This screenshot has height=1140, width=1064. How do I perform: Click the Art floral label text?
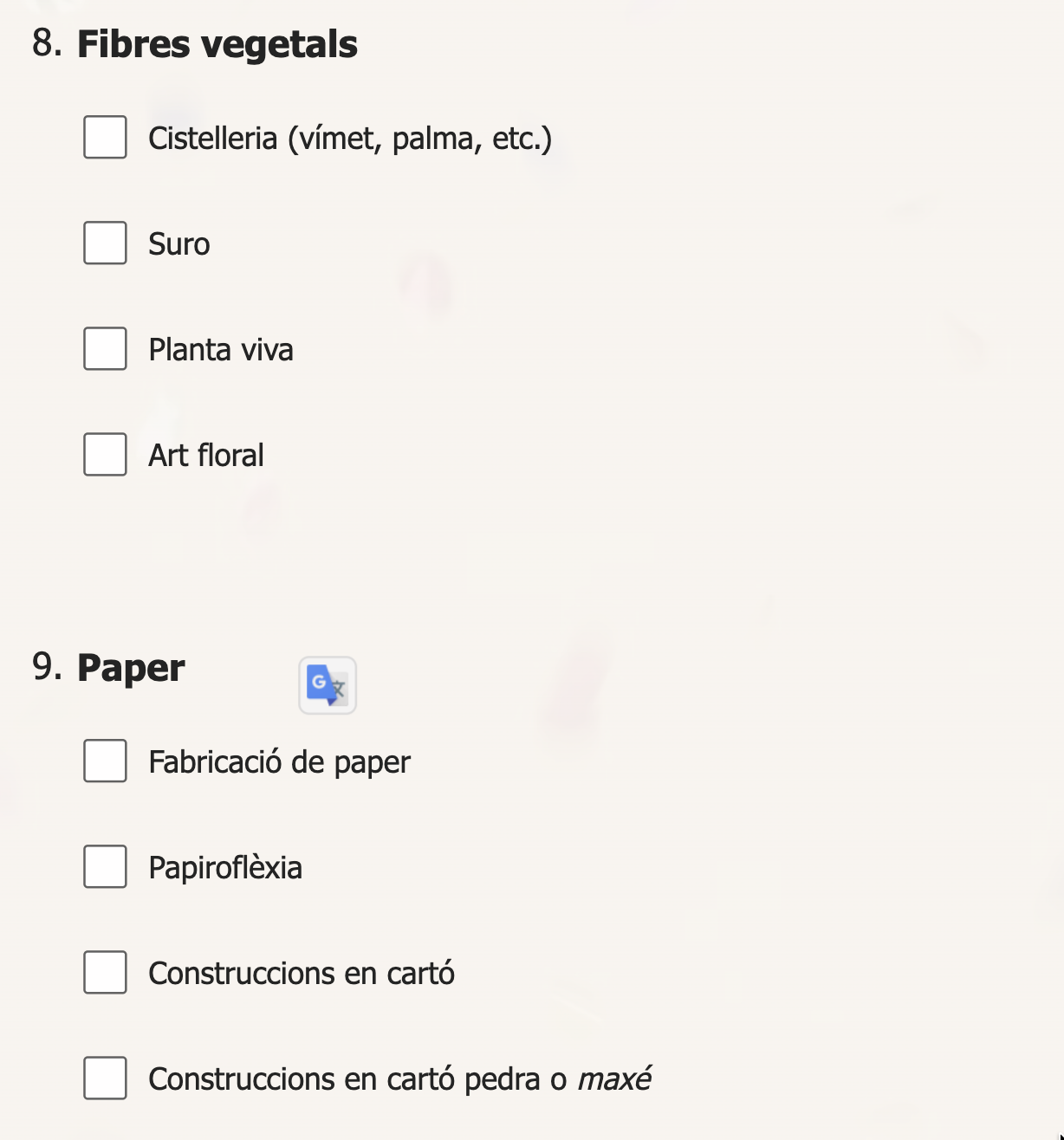point(206,456)
